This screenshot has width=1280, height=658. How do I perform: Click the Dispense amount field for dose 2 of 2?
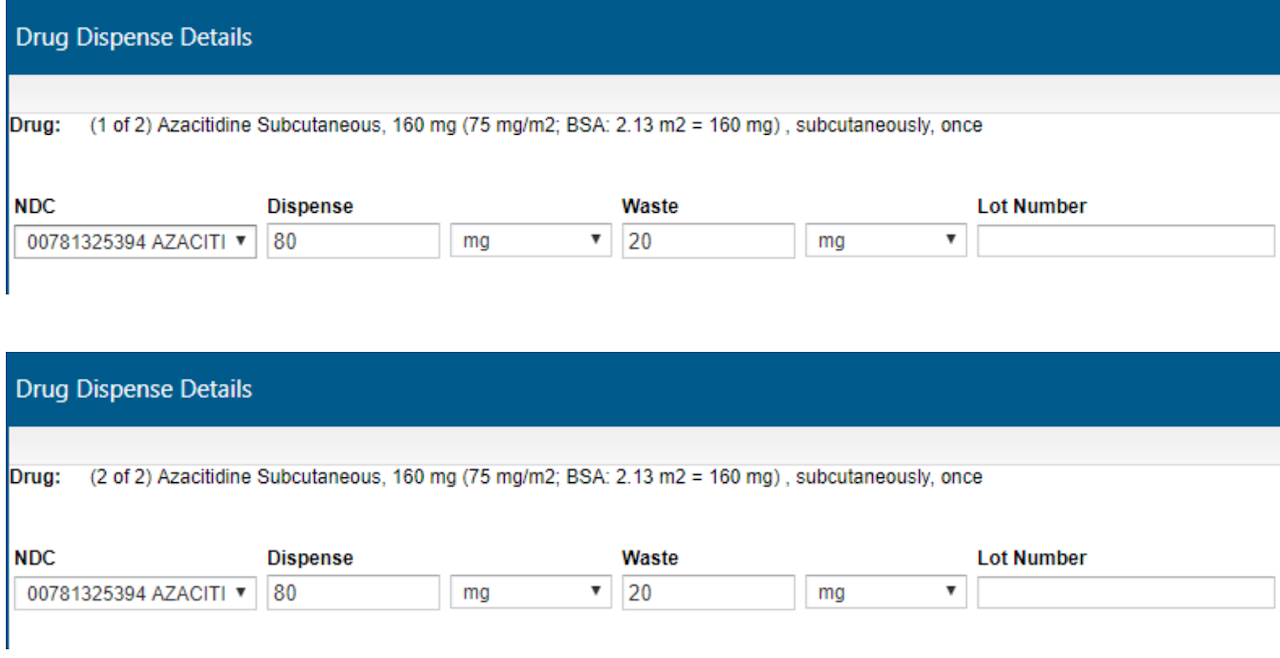tap(353, 593)
